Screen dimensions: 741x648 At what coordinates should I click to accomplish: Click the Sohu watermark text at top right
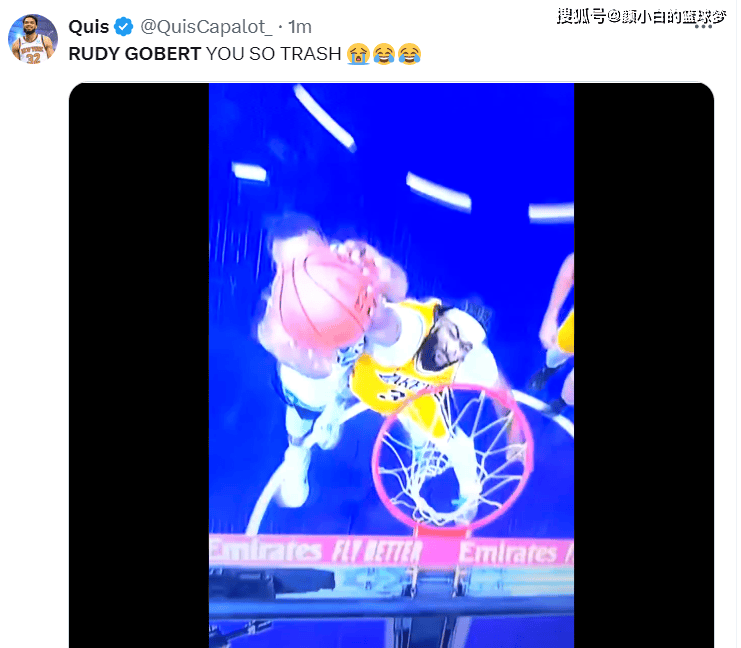pyautogui.click(x=641, y=16)
